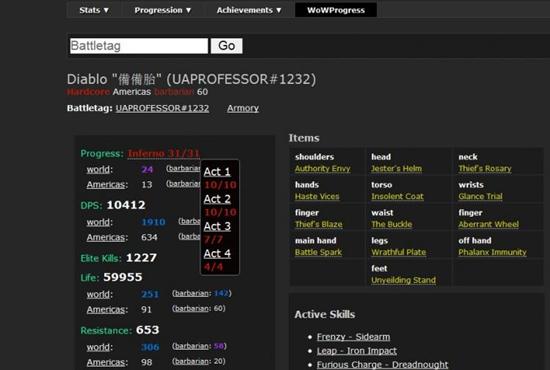Open the Armory link
Viewport: 550px width, 370px height.
pyautogui.click(x=243, y=108)
